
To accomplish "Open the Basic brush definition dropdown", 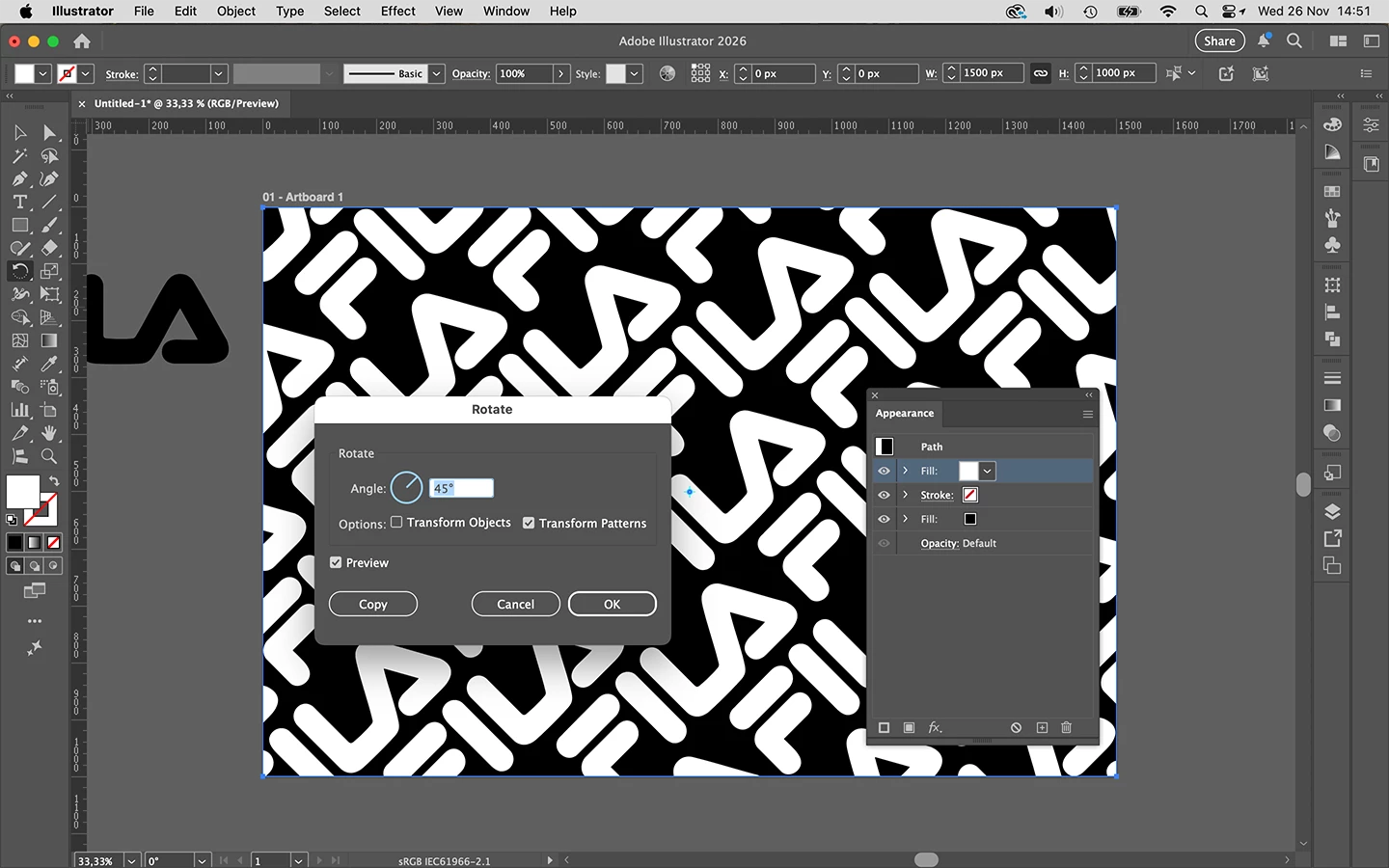I will point(436,73).
